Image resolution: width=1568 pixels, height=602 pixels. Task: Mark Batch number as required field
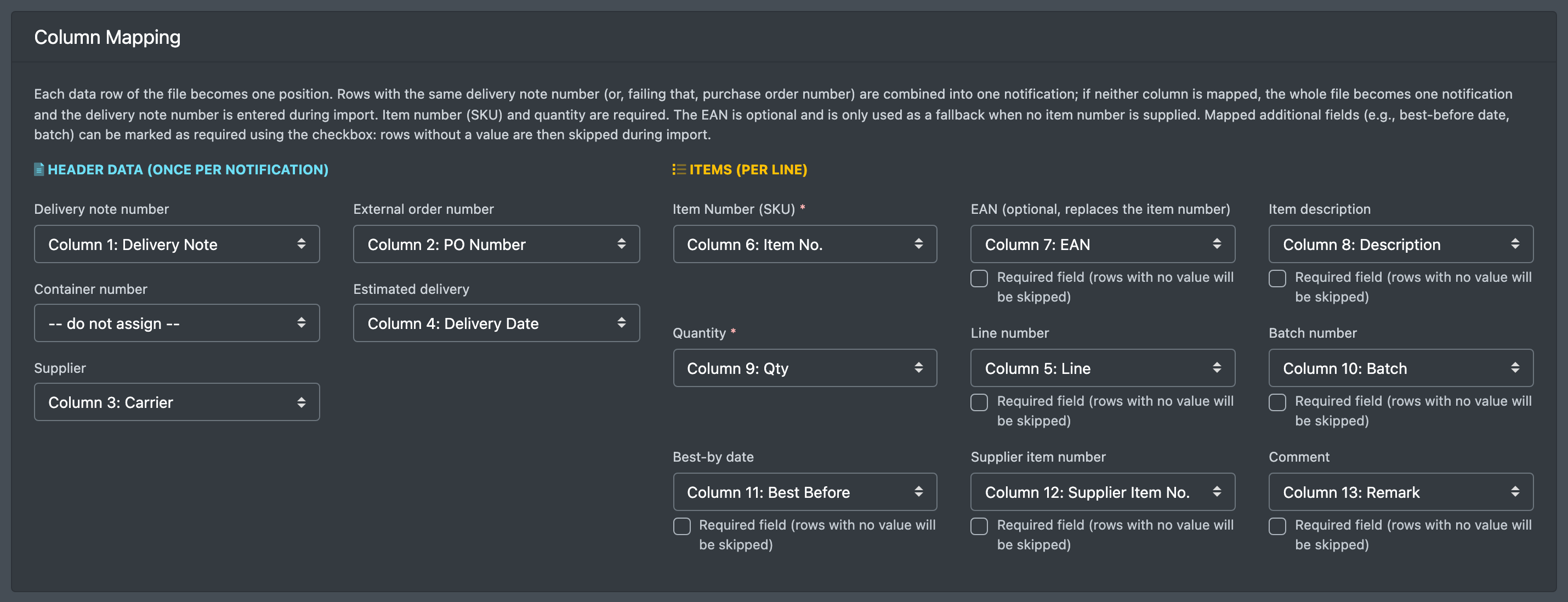[1277, 402]
